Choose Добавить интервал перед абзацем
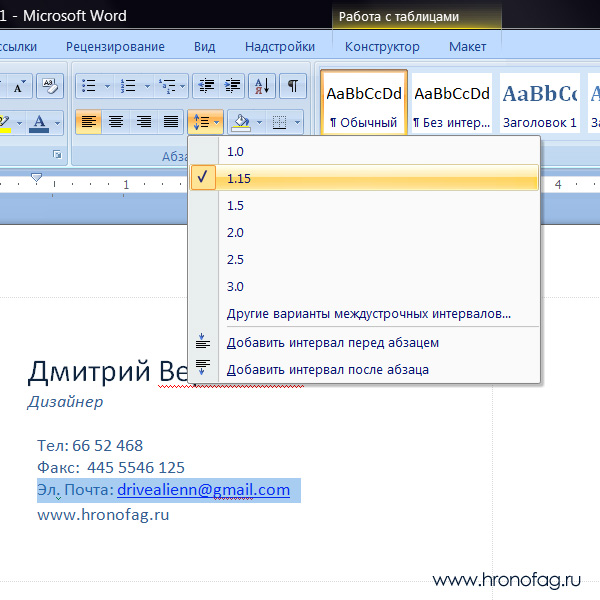Screen dimensions: 600x600 click(364, 342)
